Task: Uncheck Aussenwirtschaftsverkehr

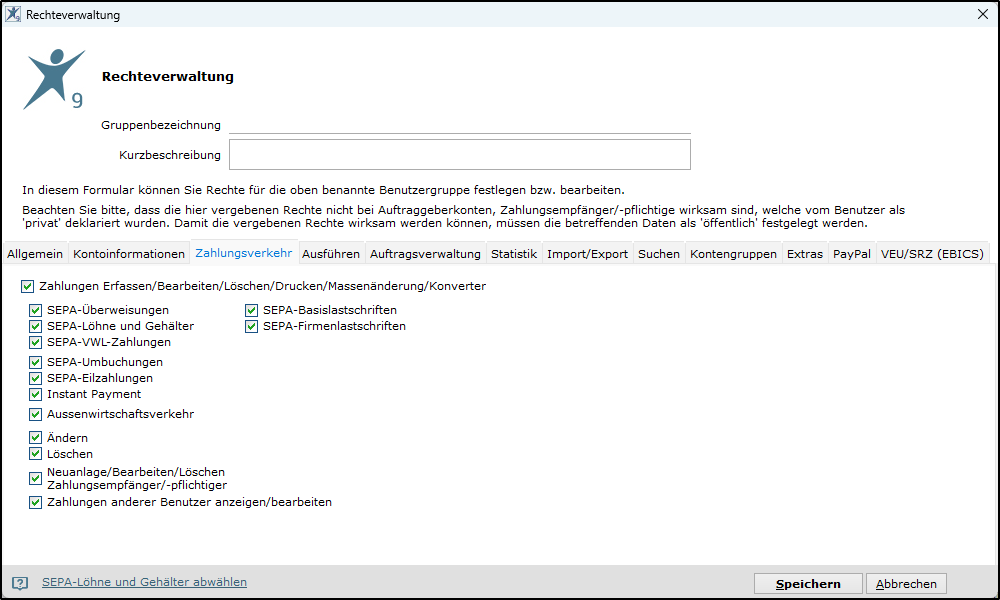Action: pos(36,414)
